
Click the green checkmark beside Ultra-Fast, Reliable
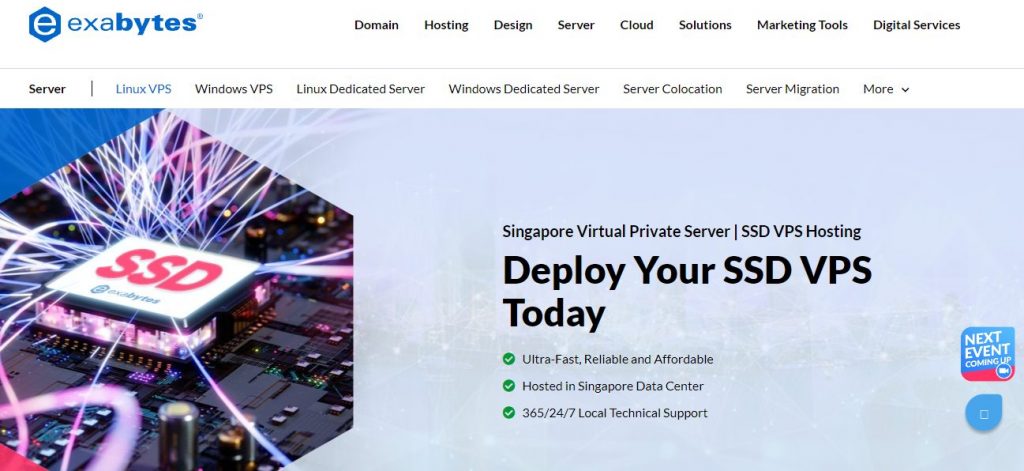point(509,359)
